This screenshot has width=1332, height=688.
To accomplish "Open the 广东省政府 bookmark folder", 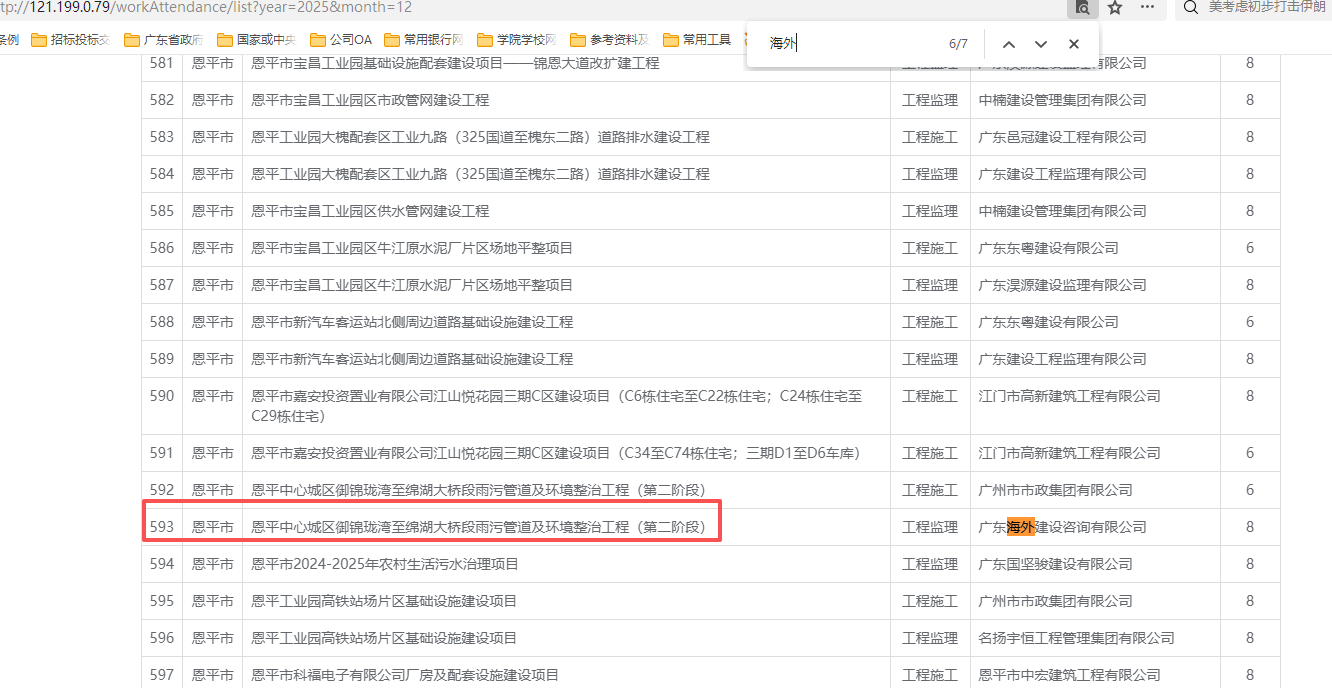I will pyautogui.click(x=163, y=40).
